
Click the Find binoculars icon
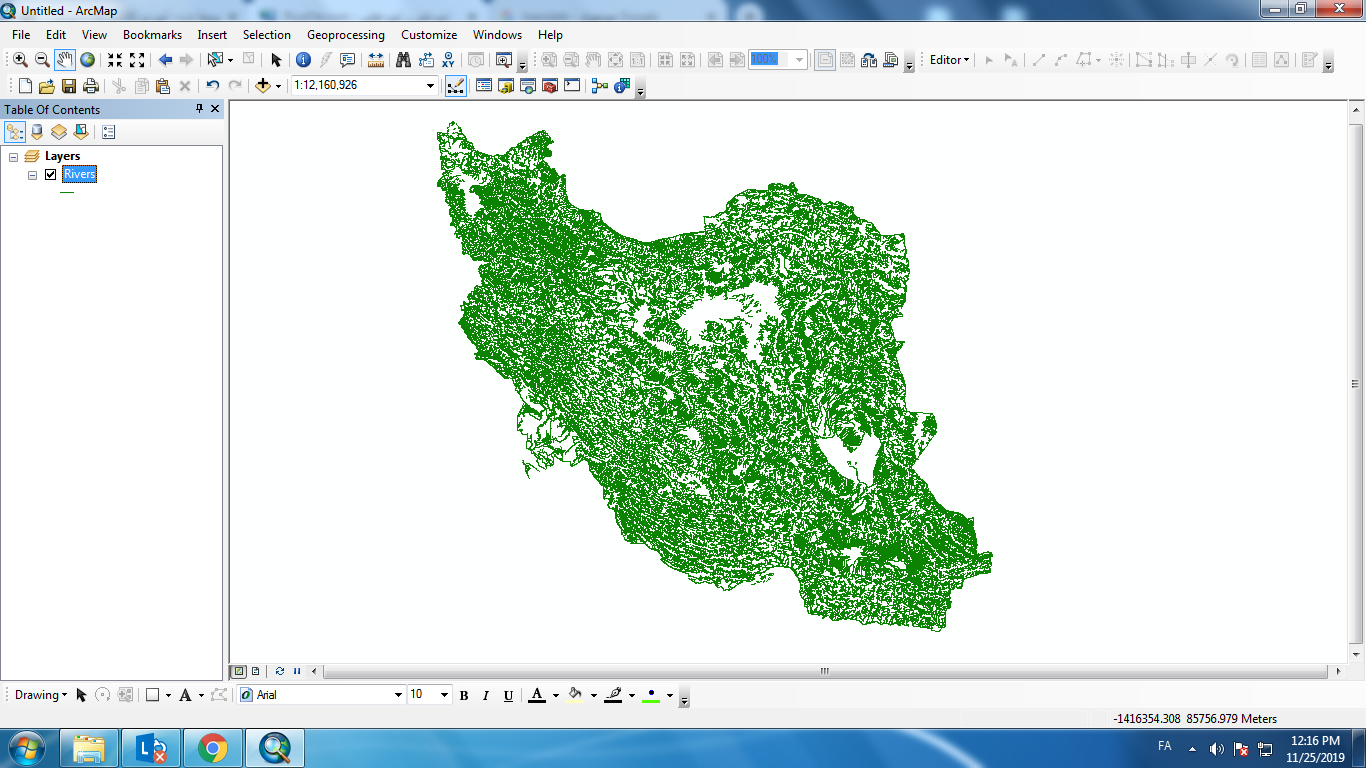(403, 60)
